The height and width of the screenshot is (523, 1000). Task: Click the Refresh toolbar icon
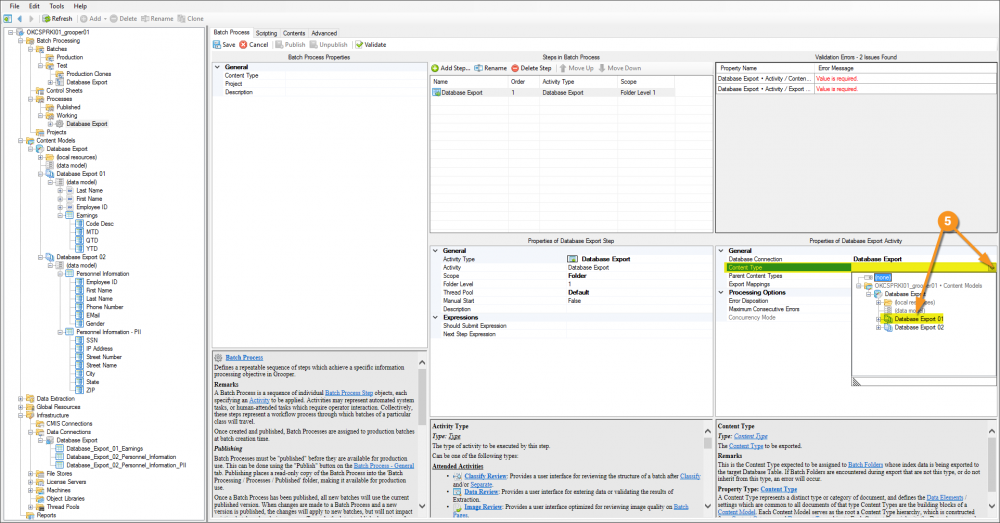[x=46, y=18]
